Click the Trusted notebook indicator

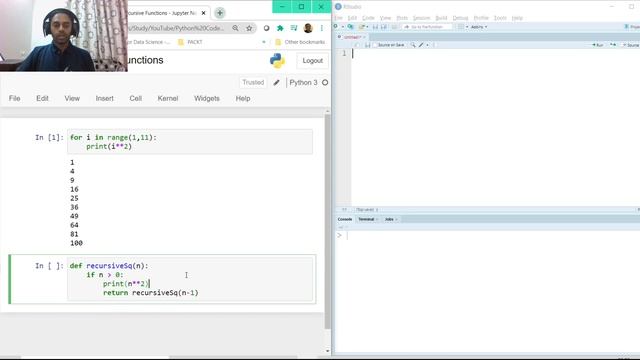(x=253, y=82)
